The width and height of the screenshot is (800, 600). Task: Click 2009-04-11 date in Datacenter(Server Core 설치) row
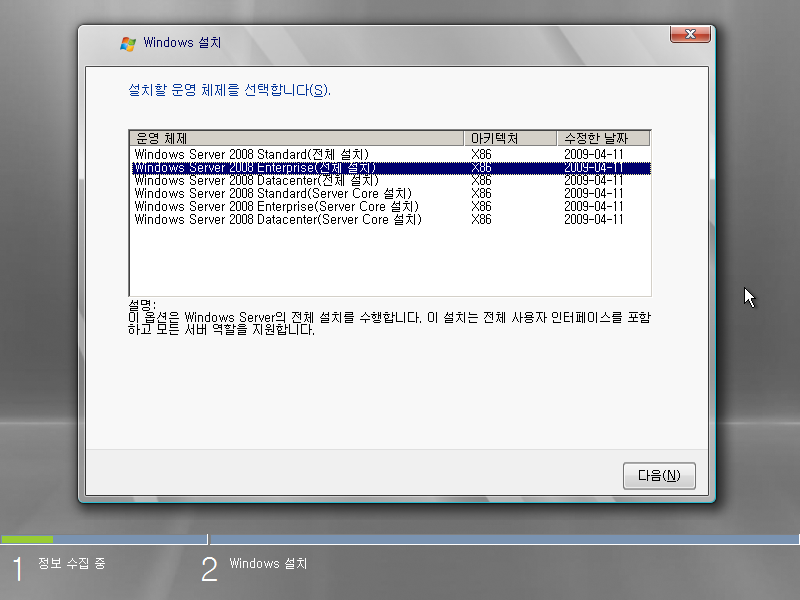click(x=594, y=220)
